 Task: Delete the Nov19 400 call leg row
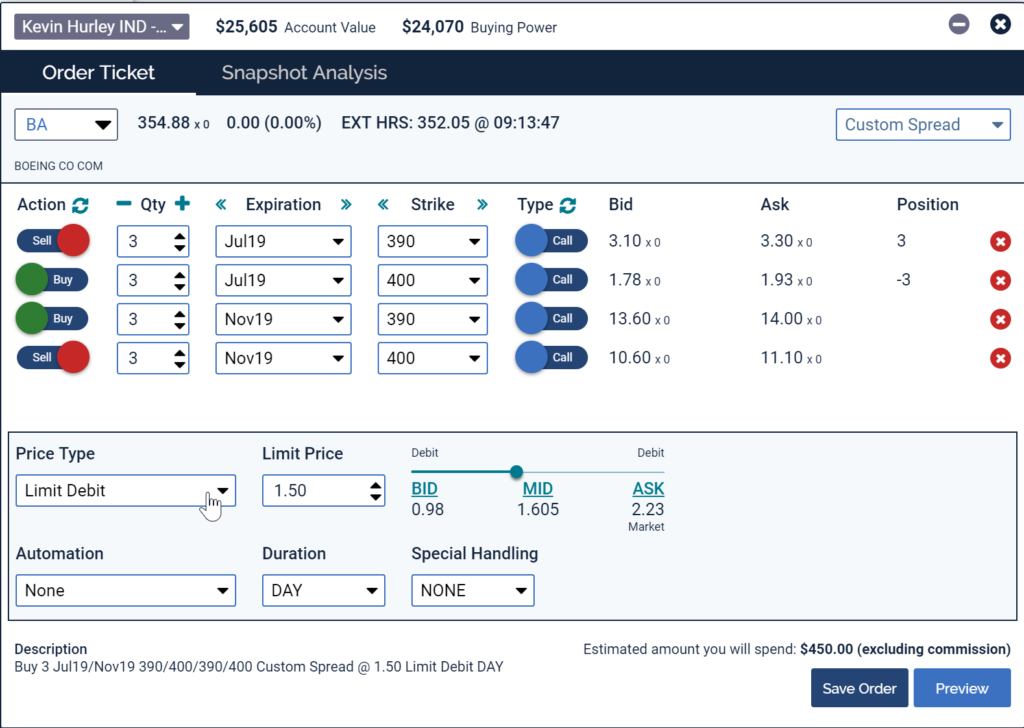[999, 358]
